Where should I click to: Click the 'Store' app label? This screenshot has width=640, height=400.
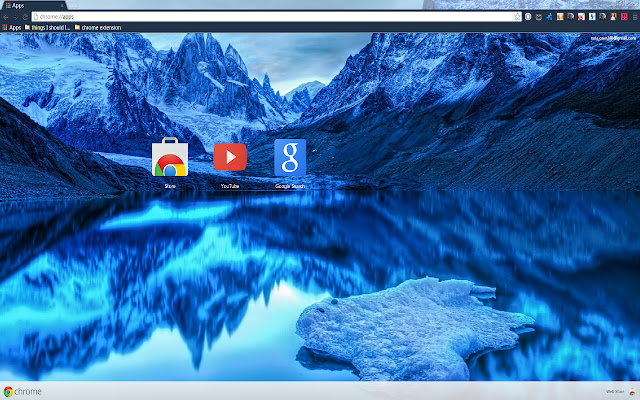click(x=170, y=186)
